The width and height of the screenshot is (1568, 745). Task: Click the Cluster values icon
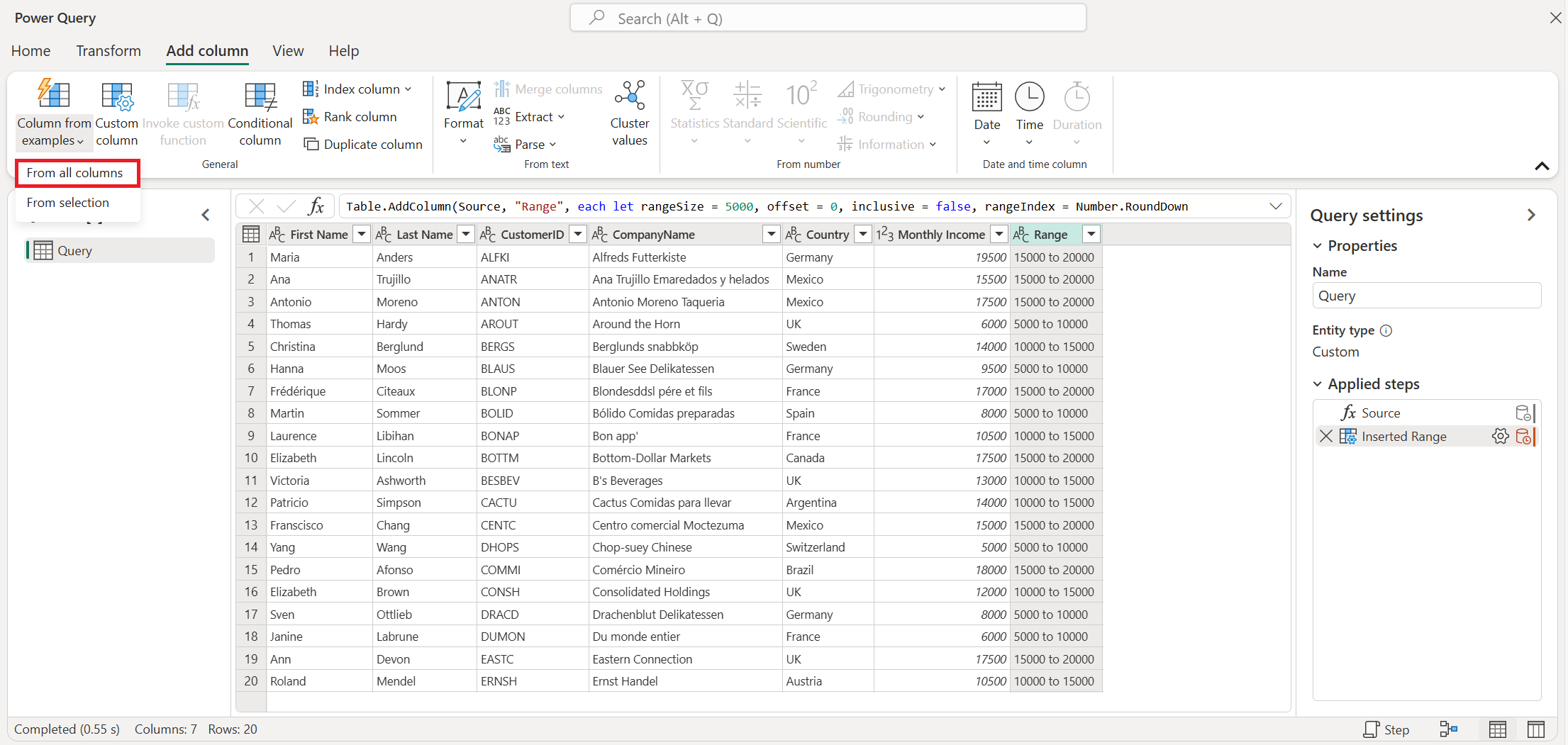pyautogui.click(x=629, y=97)
